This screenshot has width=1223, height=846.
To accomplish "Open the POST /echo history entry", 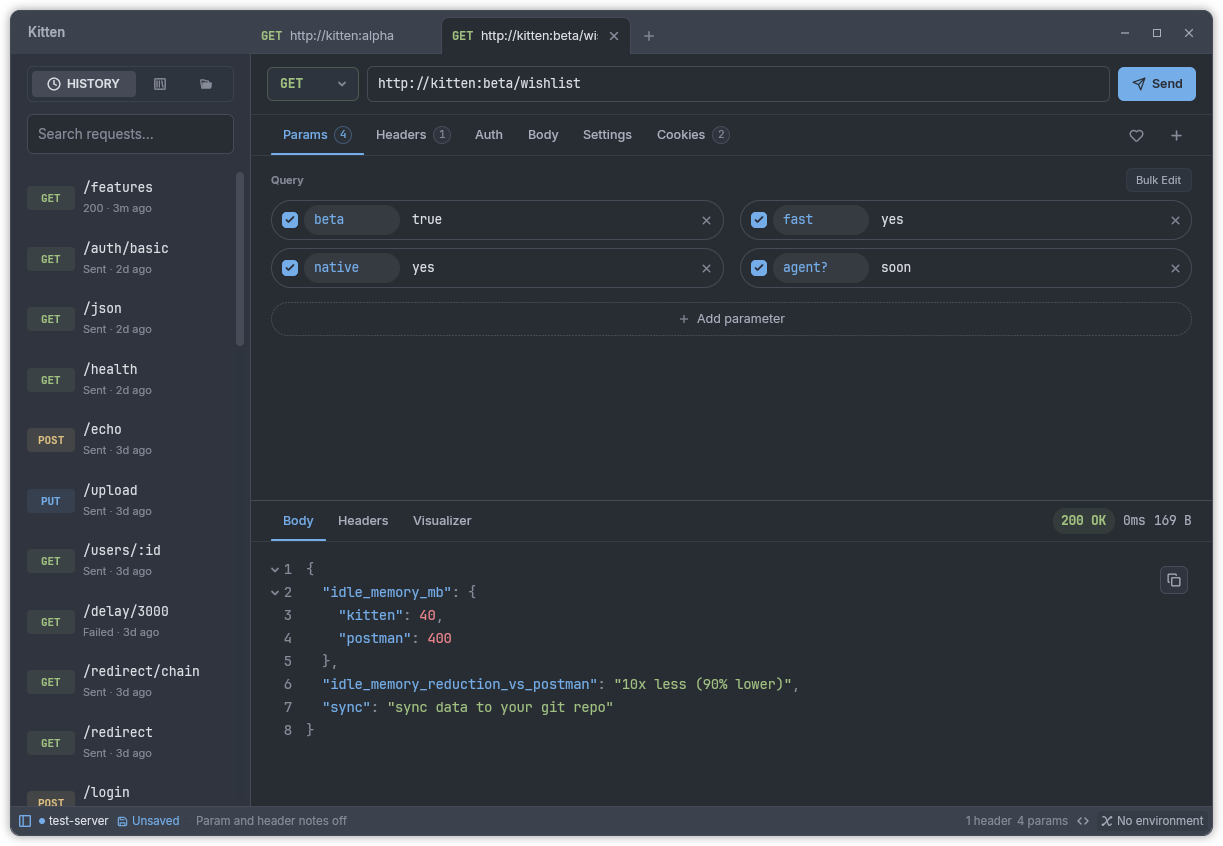I will pos(130,440).
